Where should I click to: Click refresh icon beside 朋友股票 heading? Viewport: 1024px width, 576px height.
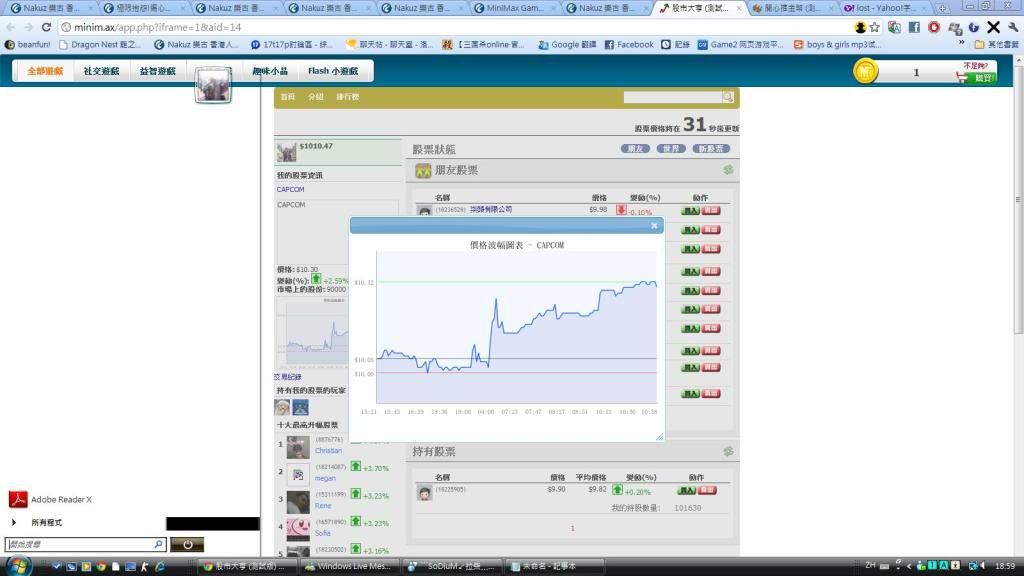pyautogui.click(x=729, y=171)
